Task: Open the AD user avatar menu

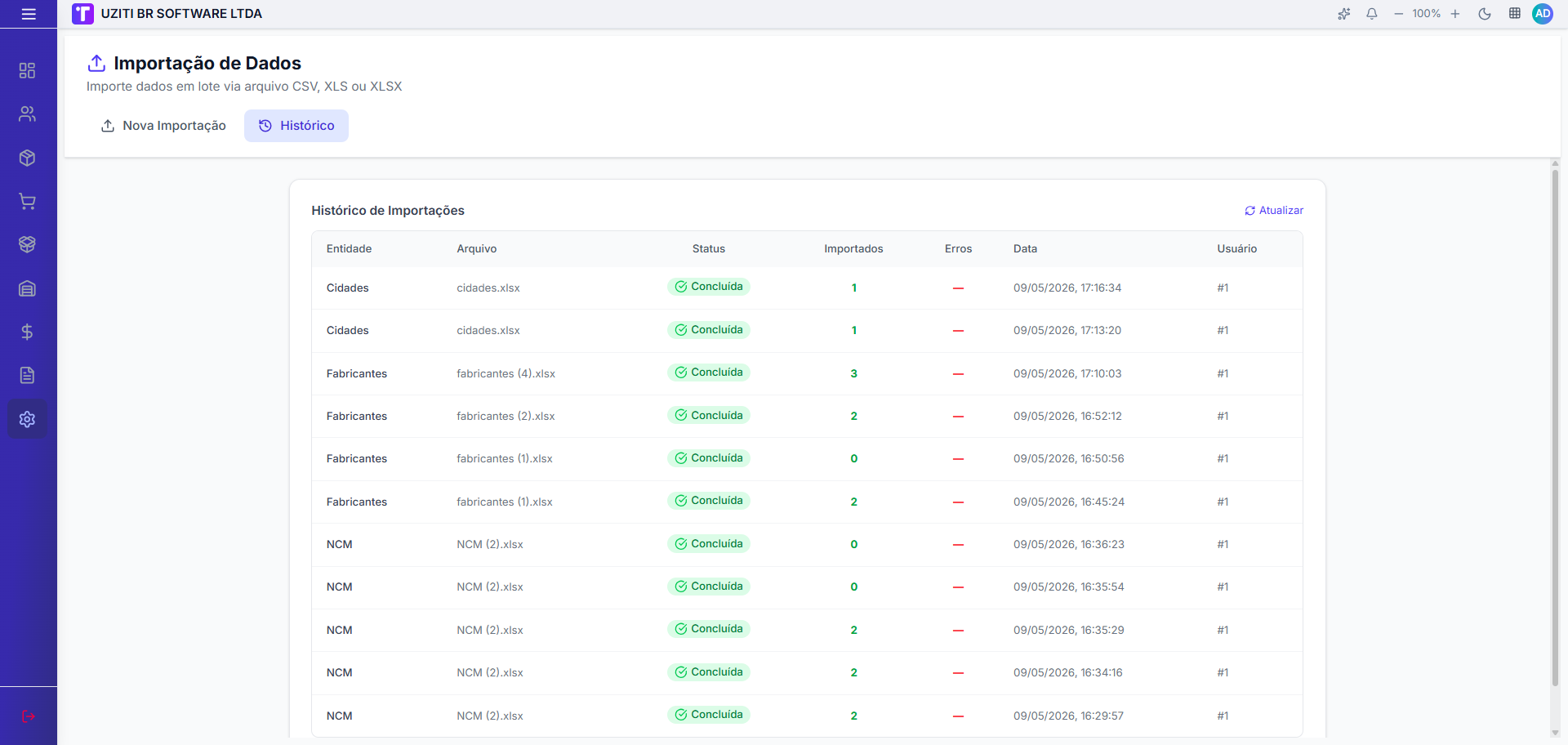Action: pos(1543,14)
